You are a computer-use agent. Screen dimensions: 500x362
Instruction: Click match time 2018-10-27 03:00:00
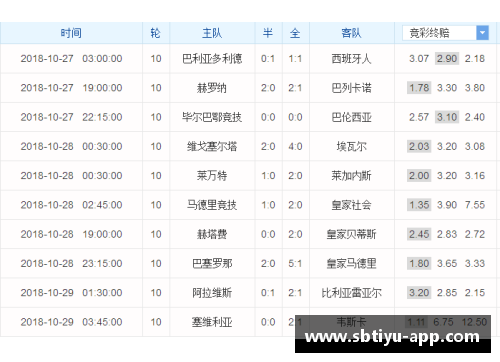coord(71,59)
